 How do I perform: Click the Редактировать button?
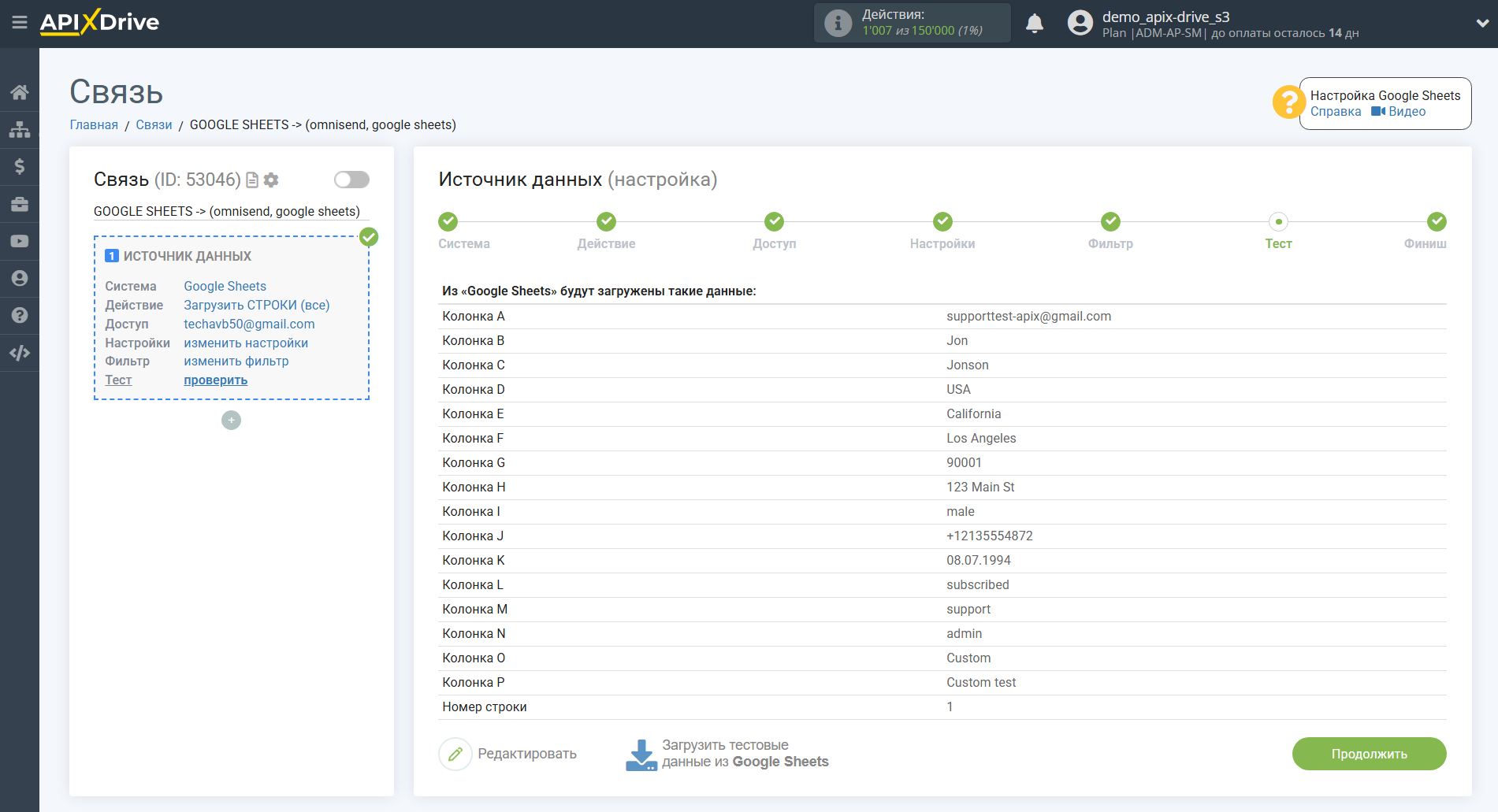pos(508,754)
